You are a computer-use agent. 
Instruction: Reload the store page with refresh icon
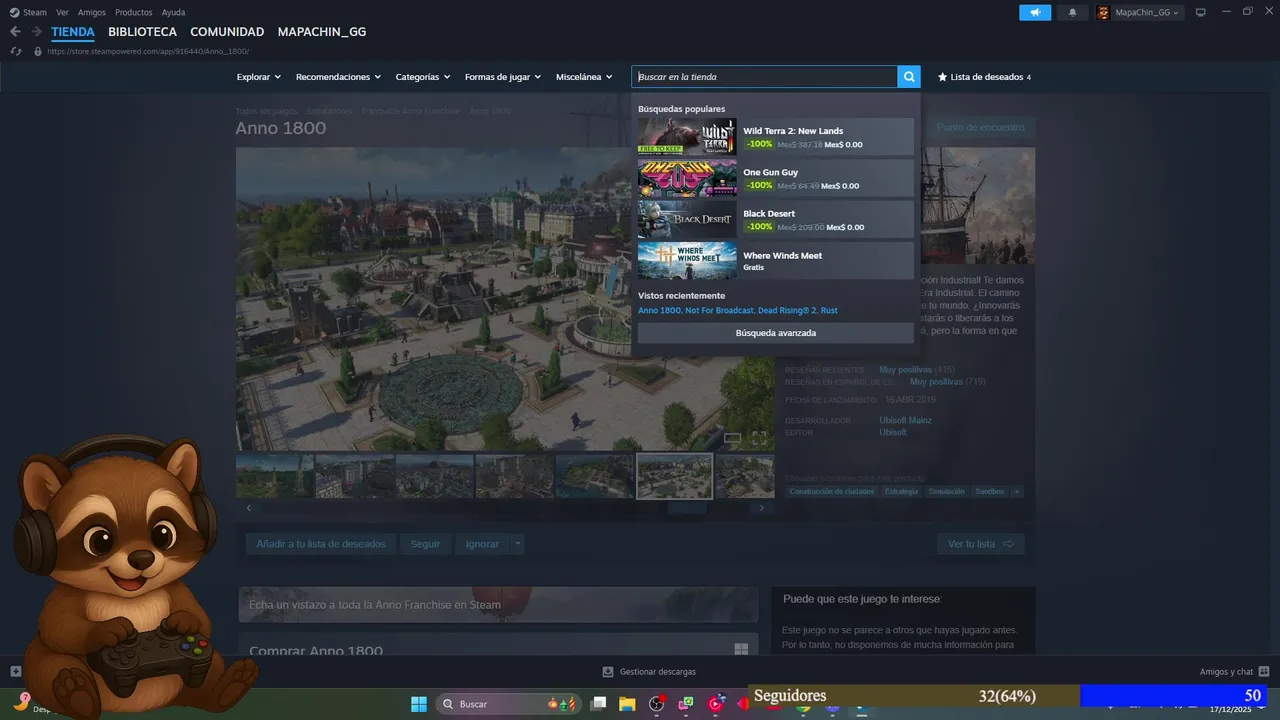(x=16, y=51)
